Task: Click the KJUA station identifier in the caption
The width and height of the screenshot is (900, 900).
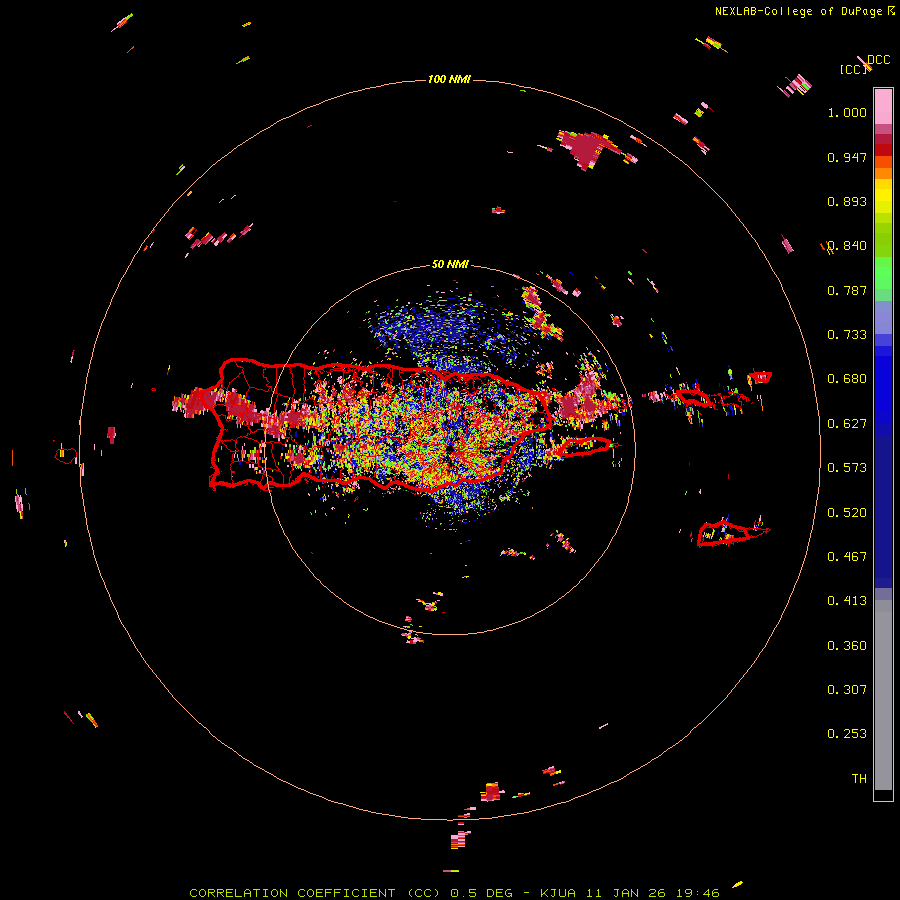Action: [558, 893]
